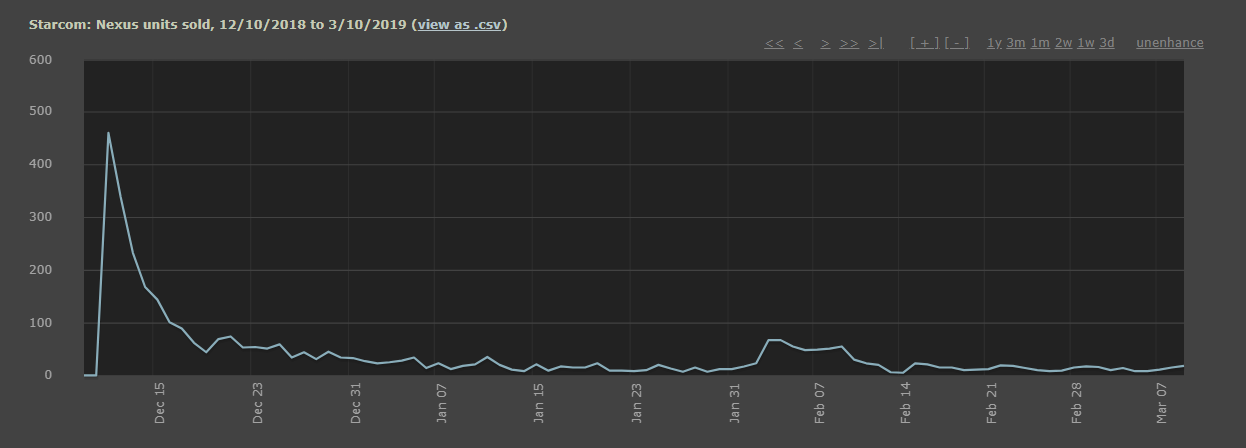Image resolution: width=1246 pixels, height=448 pixels.
Task: Click the Dec 15 x-axis label
Action: point(160,401)
